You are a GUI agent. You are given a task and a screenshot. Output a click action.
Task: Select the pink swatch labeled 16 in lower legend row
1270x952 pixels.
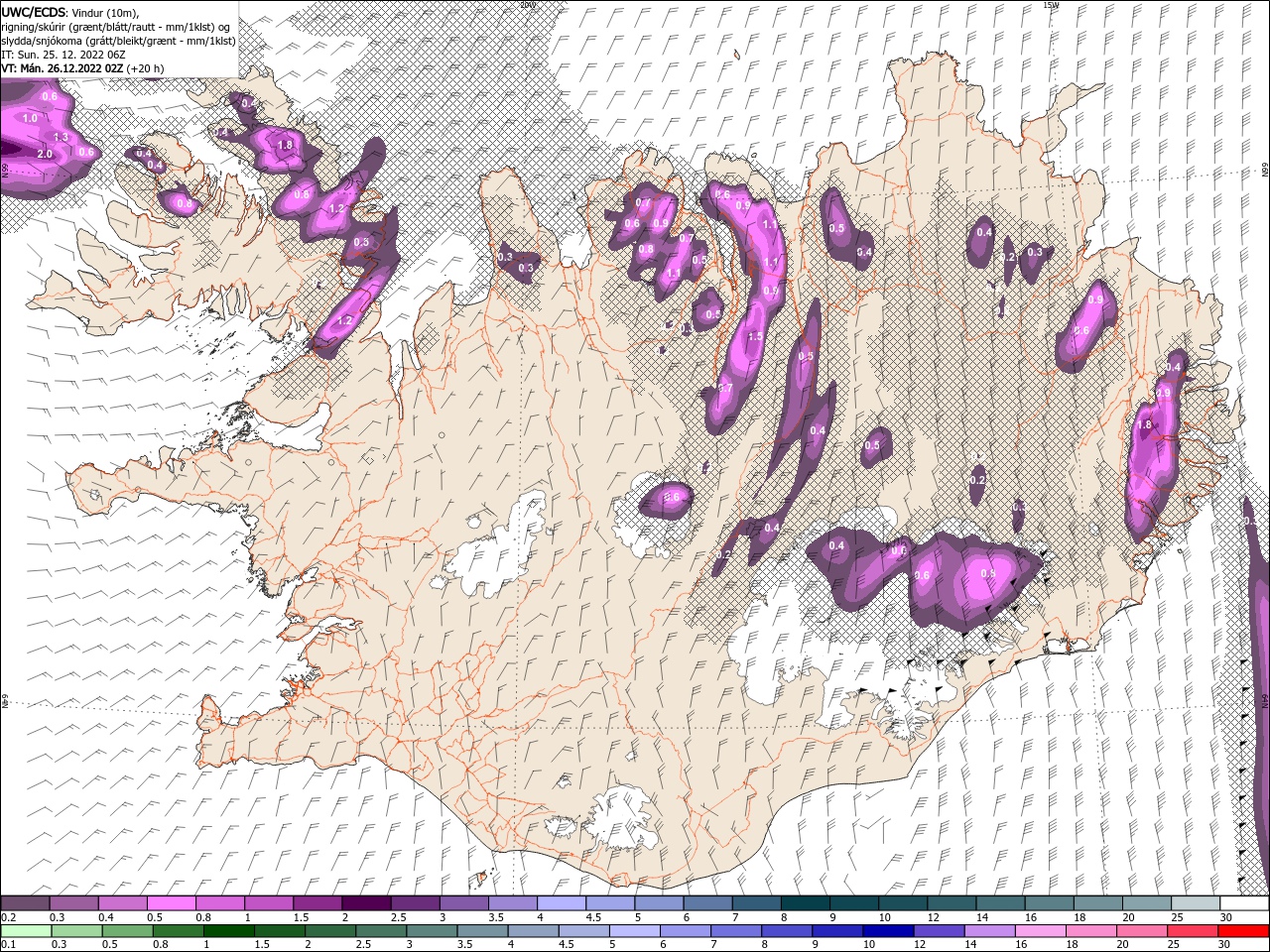click(1041, 931)
